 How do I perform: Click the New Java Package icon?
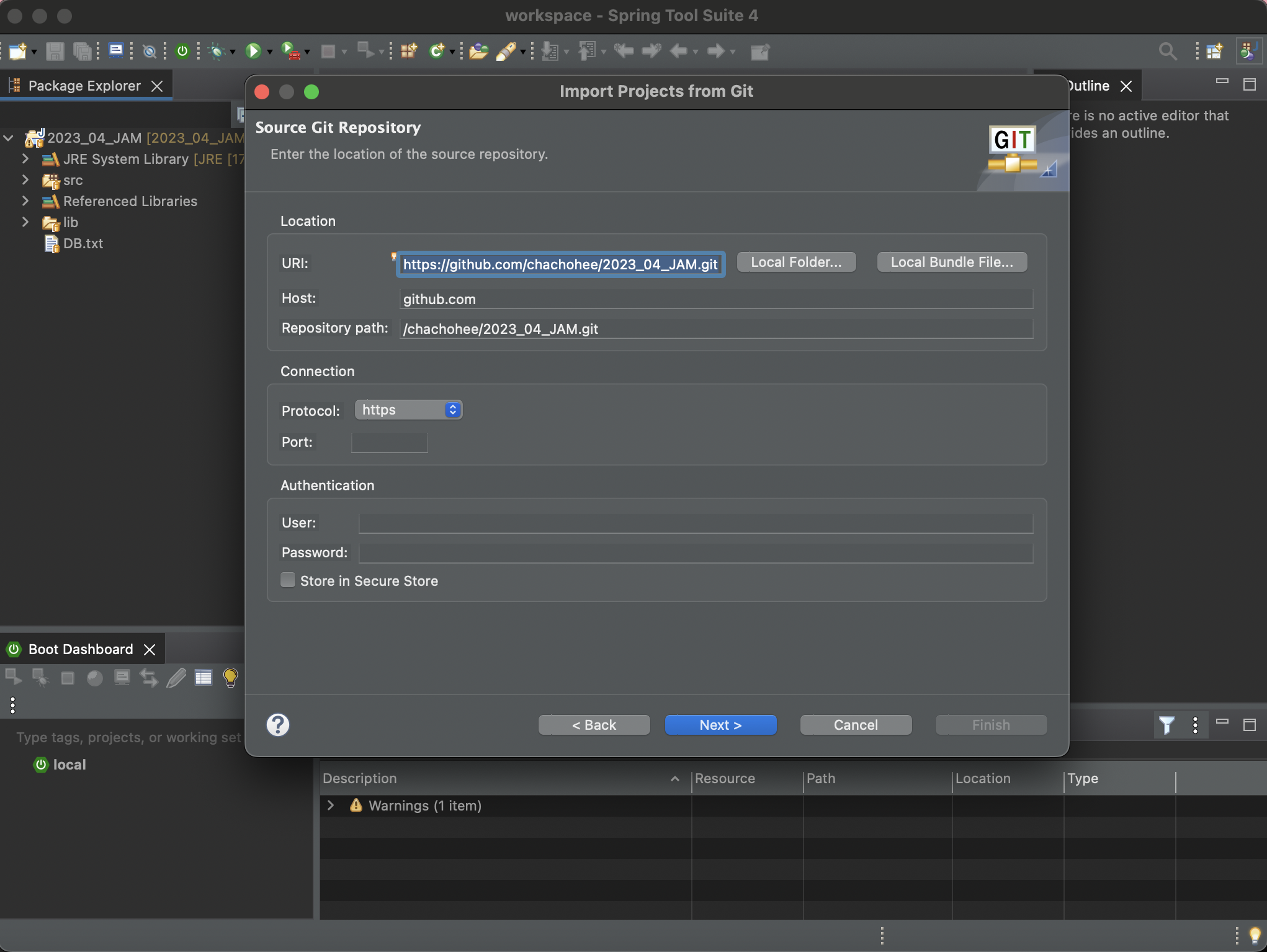(409, 51)
